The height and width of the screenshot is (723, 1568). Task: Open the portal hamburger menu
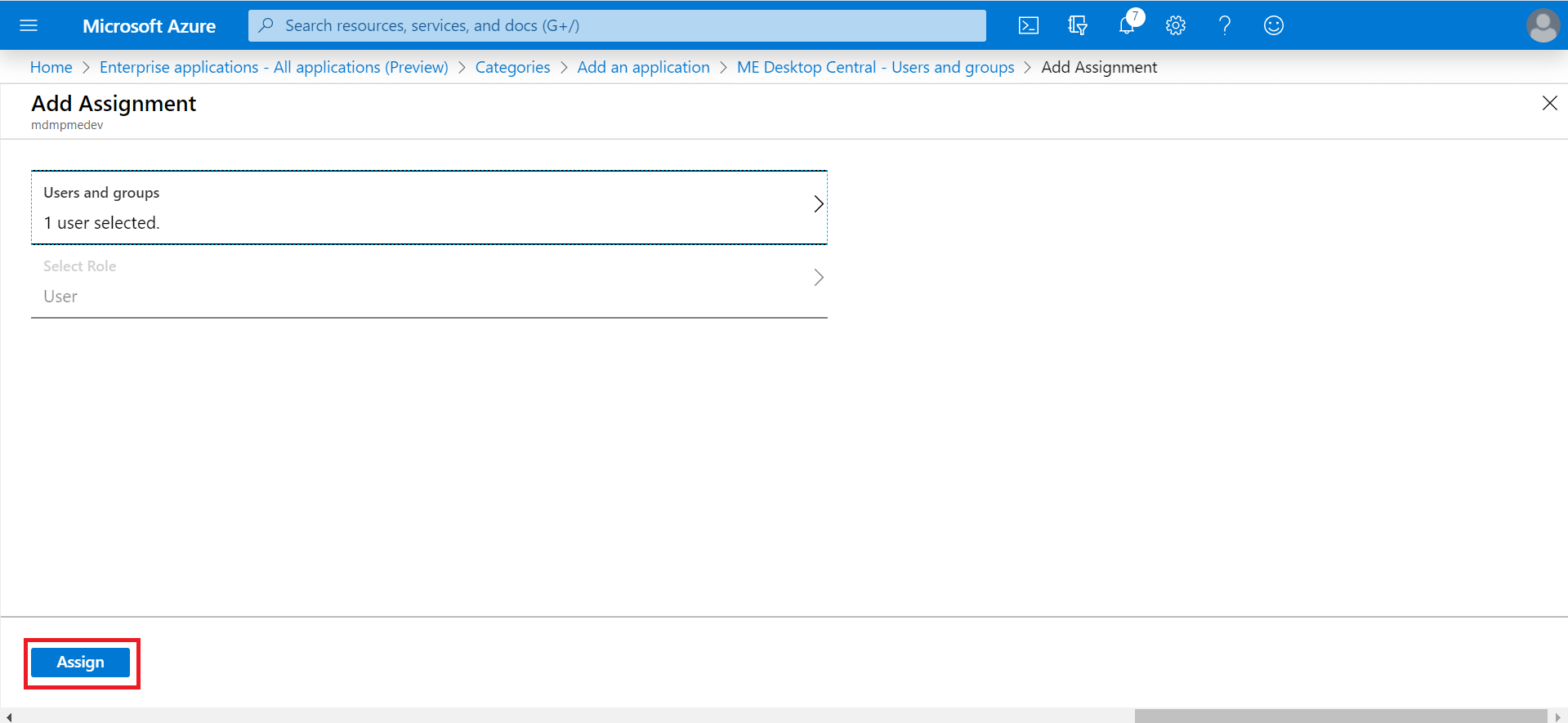[29, 25]
